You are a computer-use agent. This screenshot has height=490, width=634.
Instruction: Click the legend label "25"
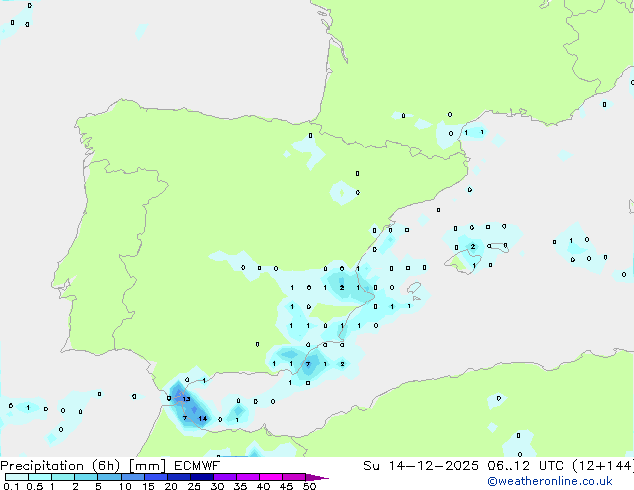[x=194, y=486]
